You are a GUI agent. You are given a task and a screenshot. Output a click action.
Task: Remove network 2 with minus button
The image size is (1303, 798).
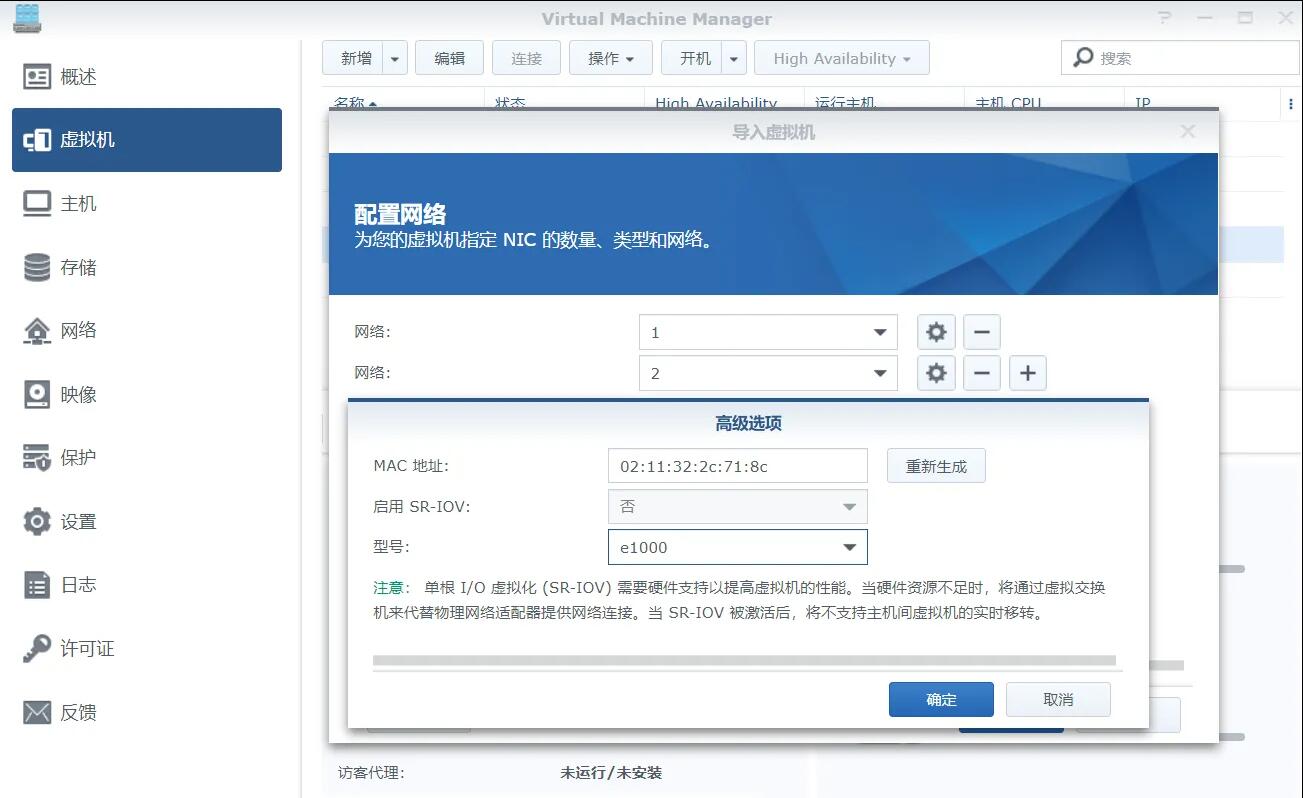(x=981, y=373)
